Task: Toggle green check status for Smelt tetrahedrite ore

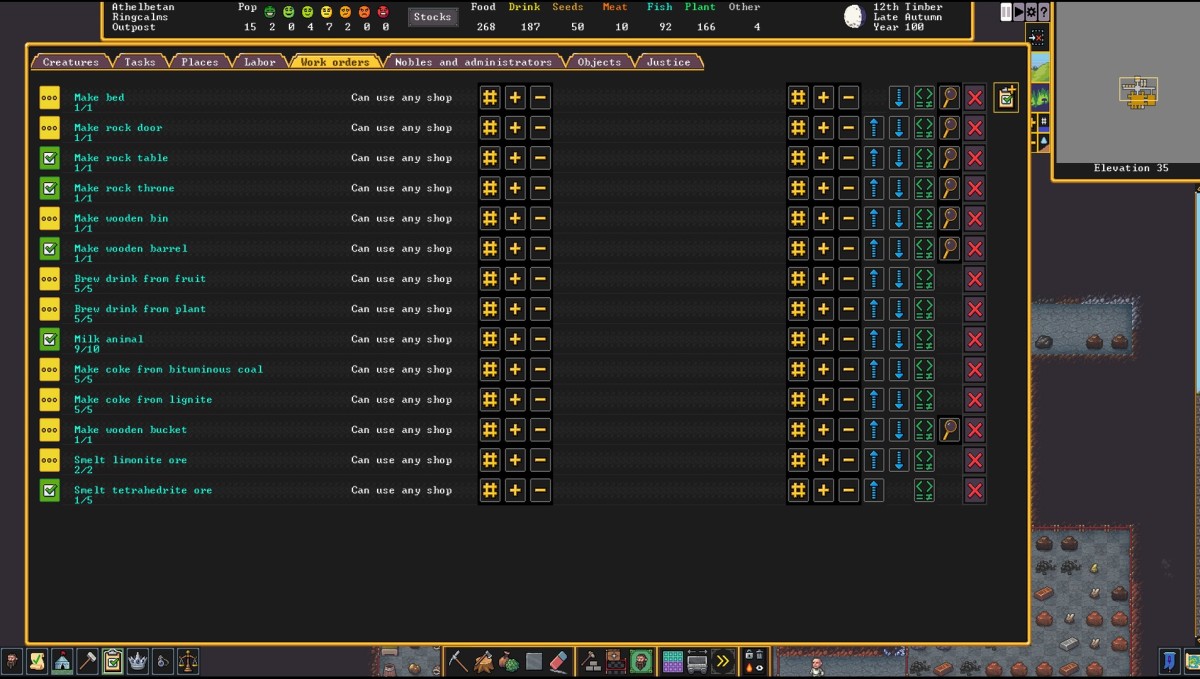Action: [50, 490]
